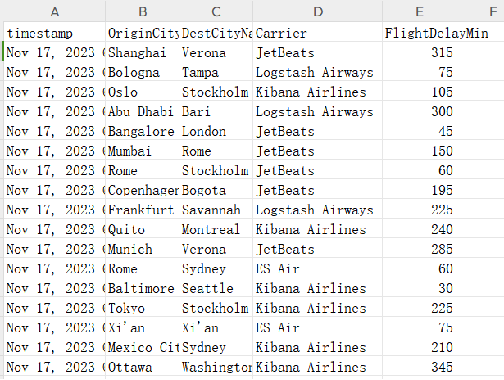Select the Shanghai origin city cell
This screenshot has height=380, width=504.
tap(143, 52)
